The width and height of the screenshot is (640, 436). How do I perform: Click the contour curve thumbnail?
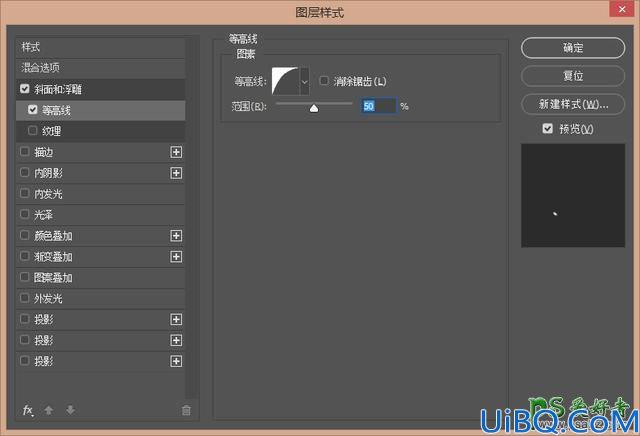click(x=286, y=82)
